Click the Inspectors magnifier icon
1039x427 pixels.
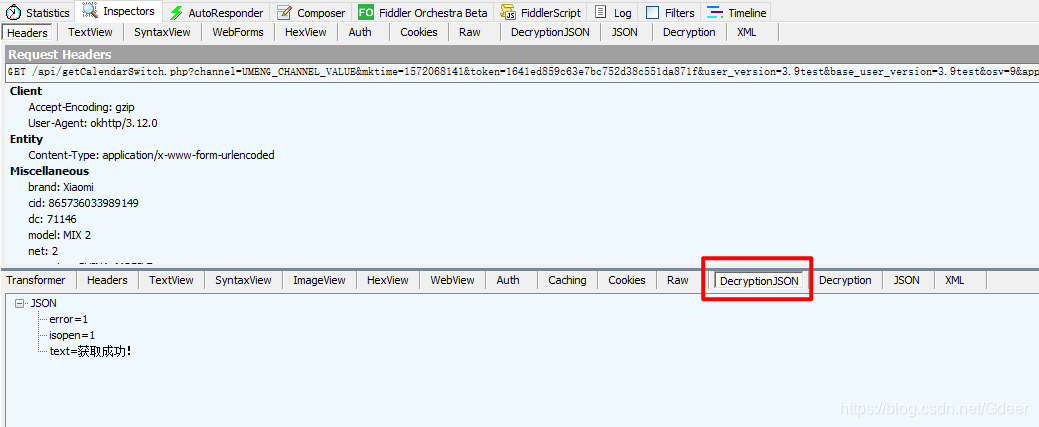click(x=89, y=11)
